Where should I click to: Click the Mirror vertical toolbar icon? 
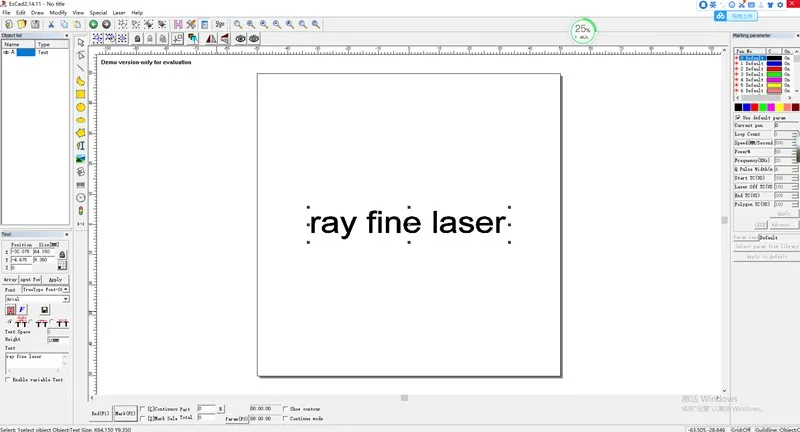(224, 38)
